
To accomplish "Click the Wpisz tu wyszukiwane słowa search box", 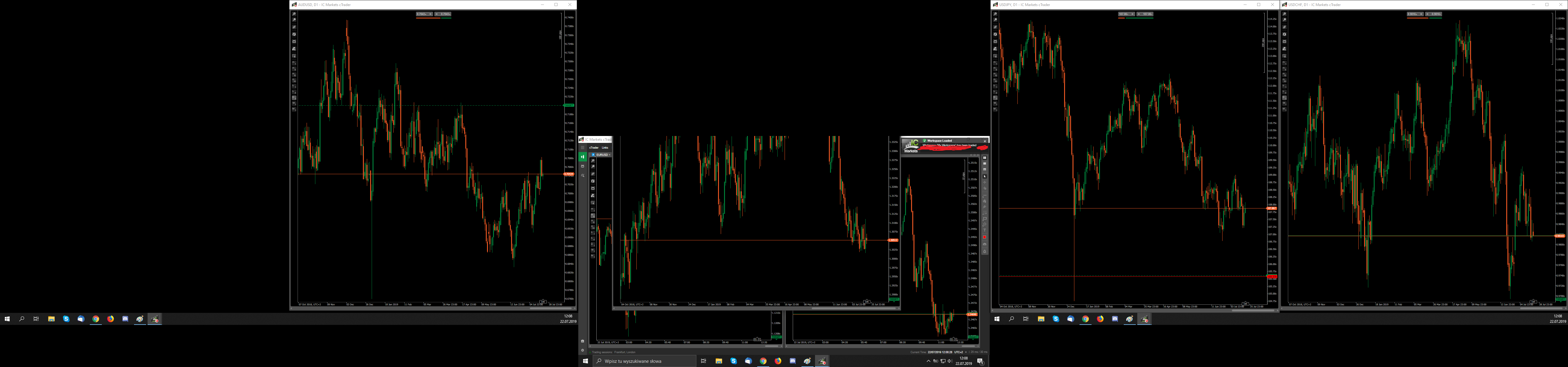I will [644, 361].
